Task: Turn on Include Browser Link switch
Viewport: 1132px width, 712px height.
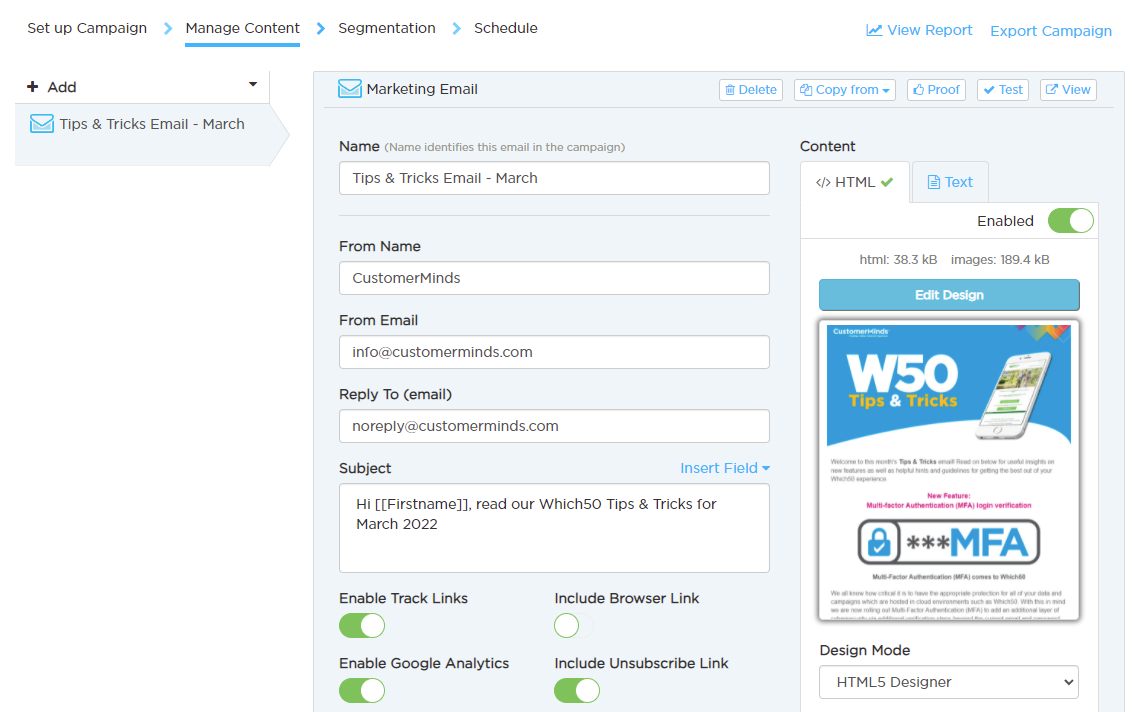Action: point(575,625)
